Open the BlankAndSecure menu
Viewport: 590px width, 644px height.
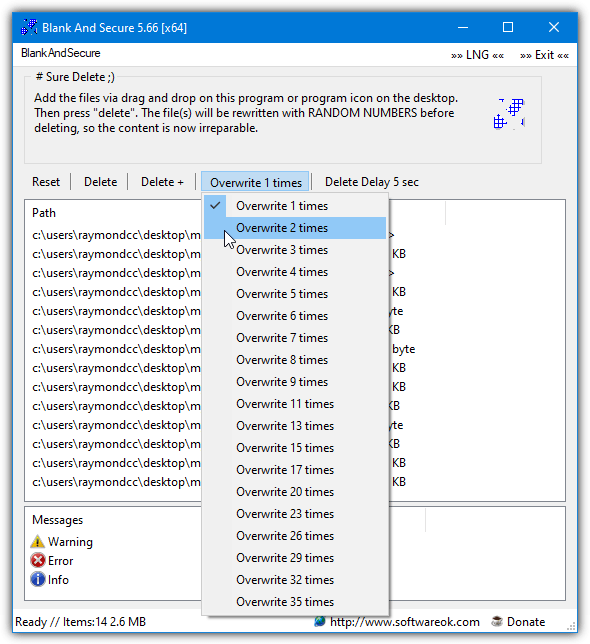(x=61, y=53)
